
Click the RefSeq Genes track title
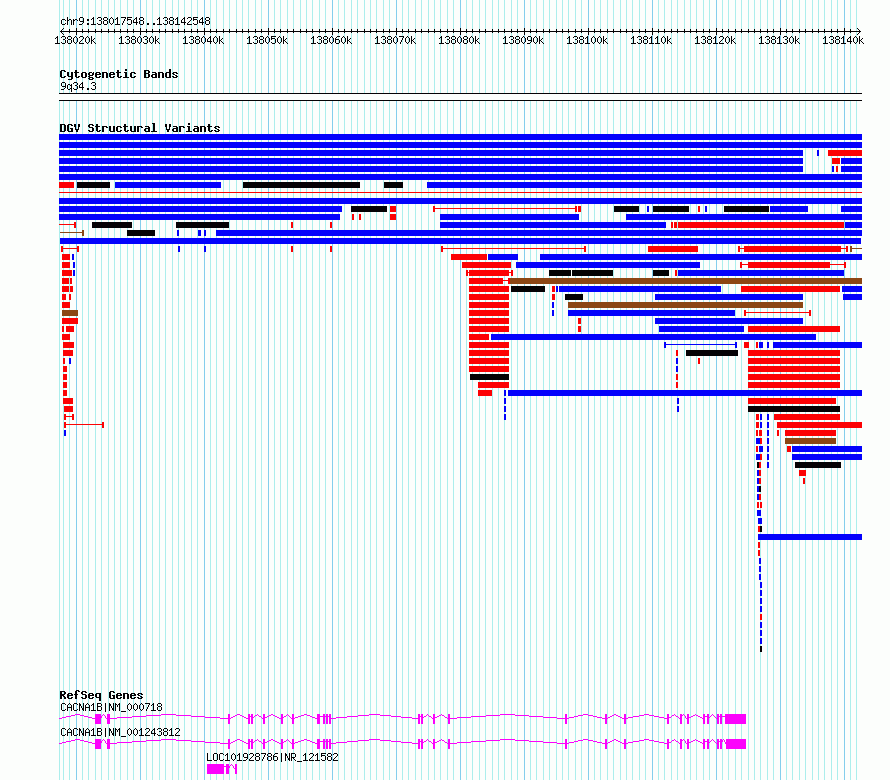click(101, 695)
